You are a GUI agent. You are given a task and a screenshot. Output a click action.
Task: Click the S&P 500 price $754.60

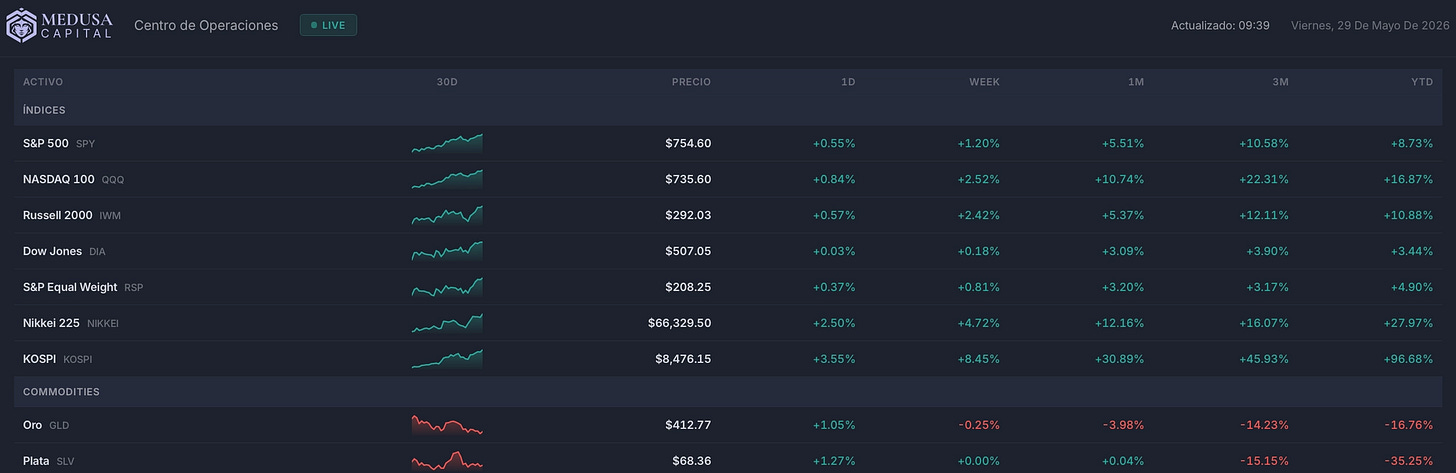[688, 143]
